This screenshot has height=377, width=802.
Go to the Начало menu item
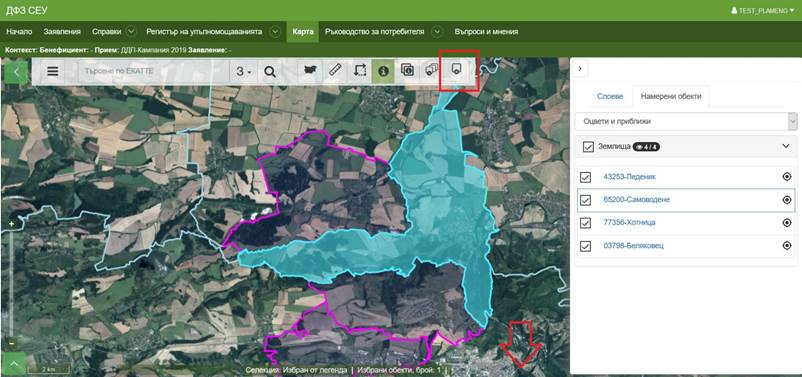[19, 31]
